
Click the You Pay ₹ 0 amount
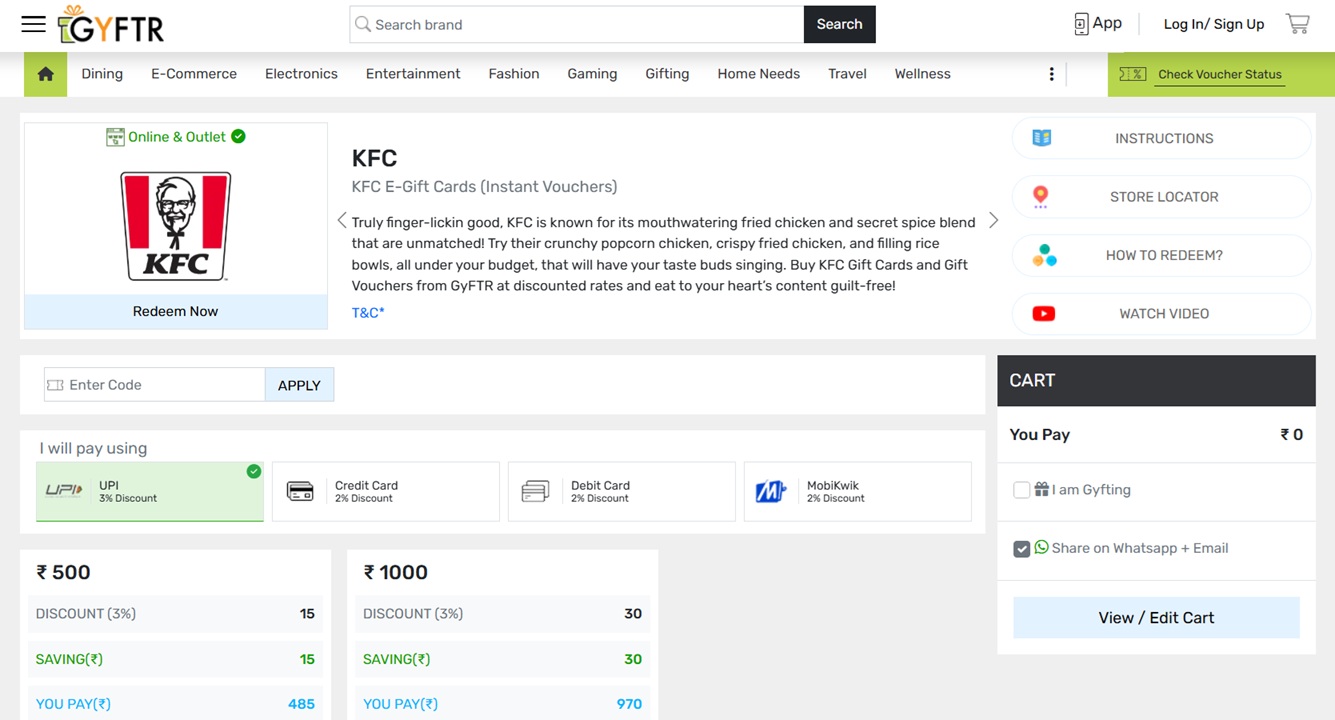tap(1291, 435)
